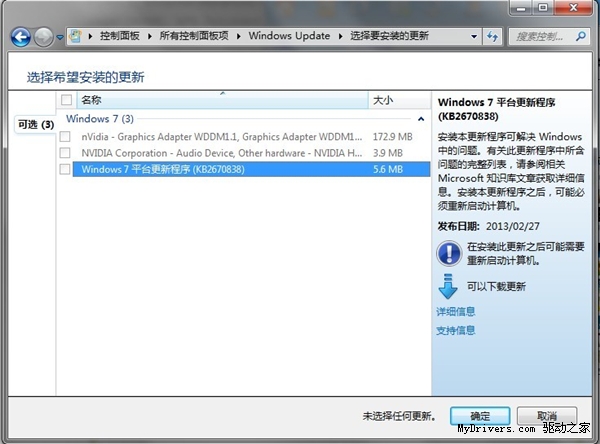Click the Control Panel icon in address bar
The height and width of the screenshot is (444, 600).
click(x=75, y=36)
